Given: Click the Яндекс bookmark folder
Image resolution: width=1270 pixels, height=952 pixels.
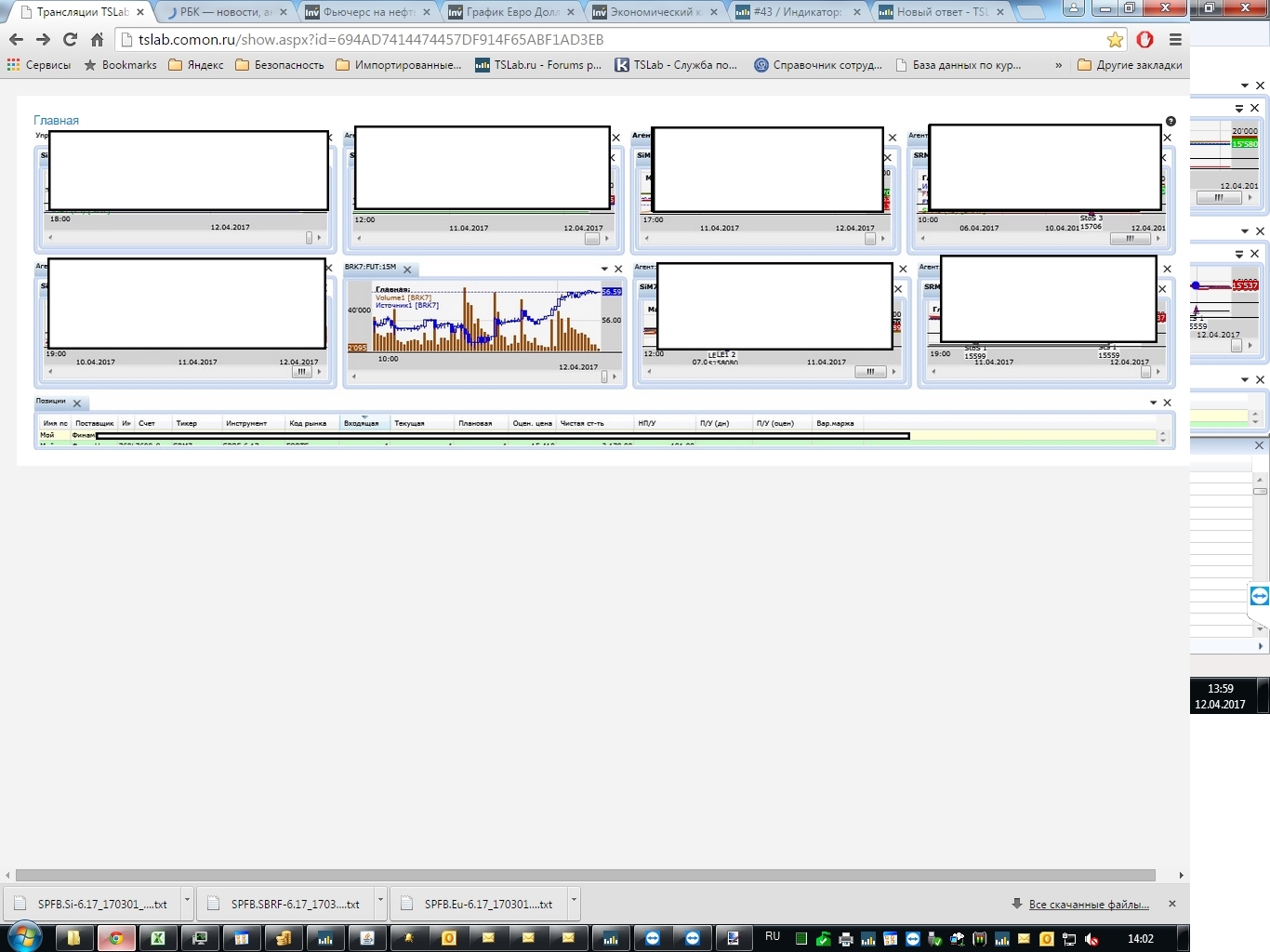Looking at the screenshot, I should 195,65.
